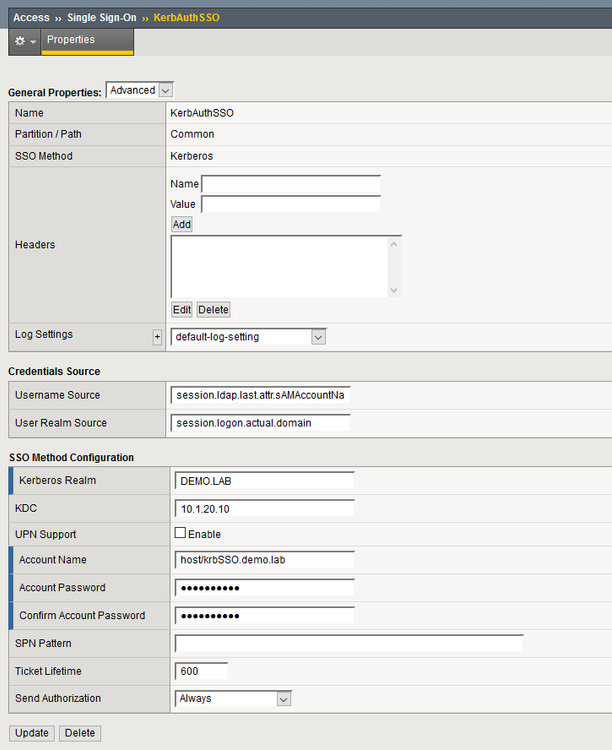Viewport: 612px width, 750px height.
Task: Click the SPN Pattern input field
Action: (348, 643)
